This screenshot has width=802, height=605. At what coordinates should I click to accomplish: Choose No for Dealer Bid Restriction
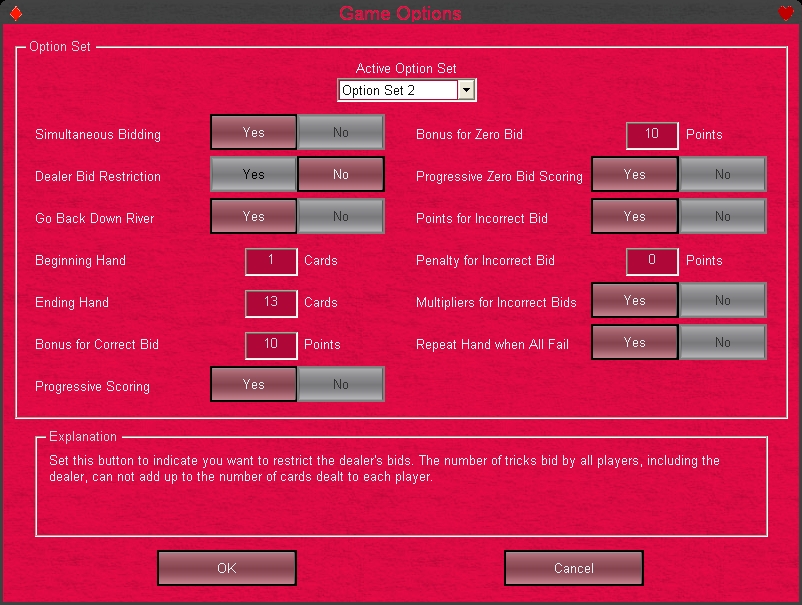(x=341, y=174)
